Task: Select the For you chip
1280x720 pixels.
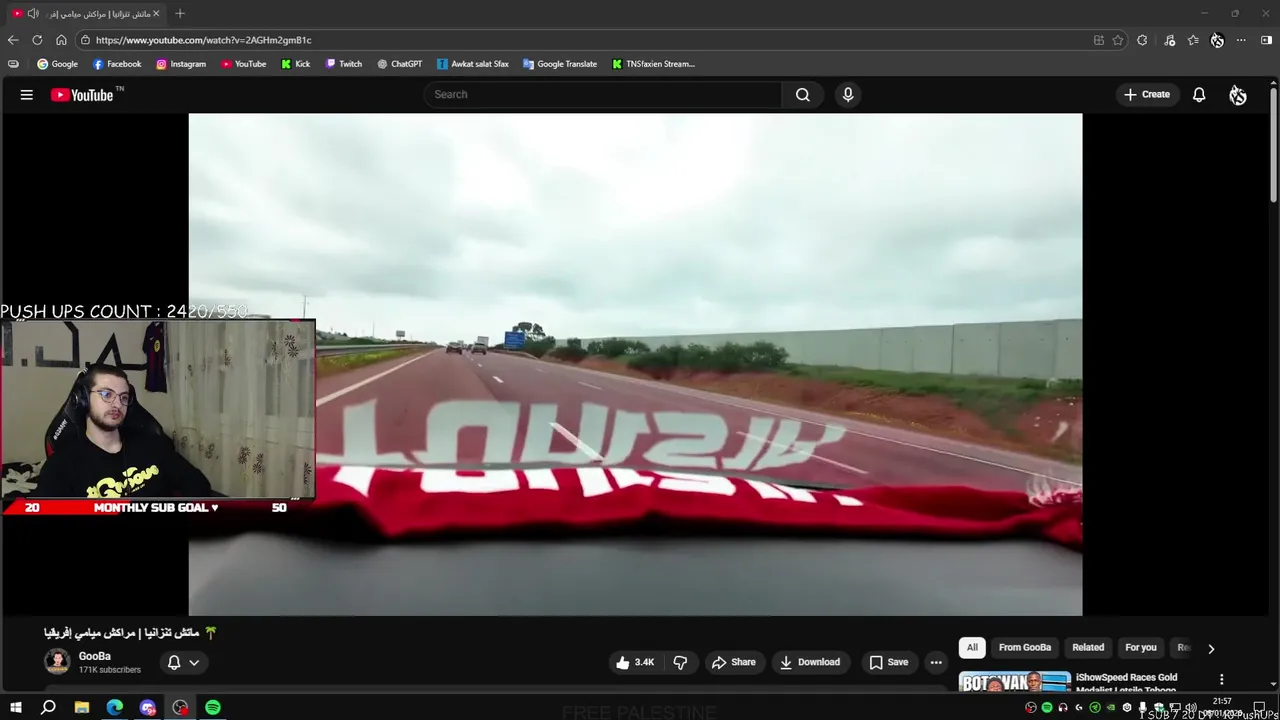Action: point(1141,647)
